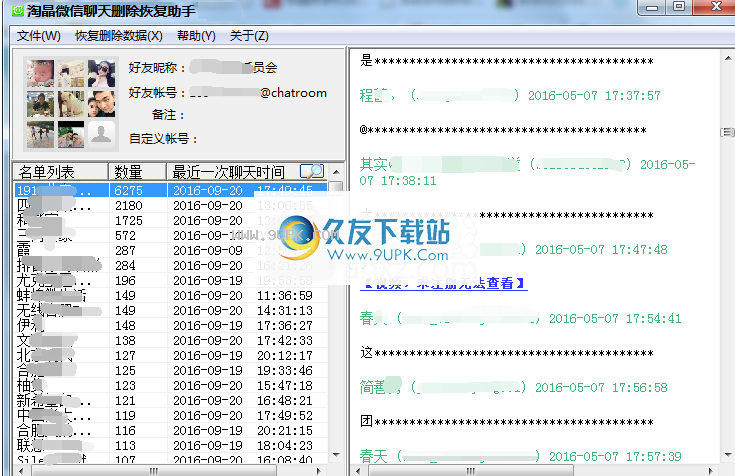The image size is (735, 476).
Task: Select the row with count 119
Action: [171, 416]
